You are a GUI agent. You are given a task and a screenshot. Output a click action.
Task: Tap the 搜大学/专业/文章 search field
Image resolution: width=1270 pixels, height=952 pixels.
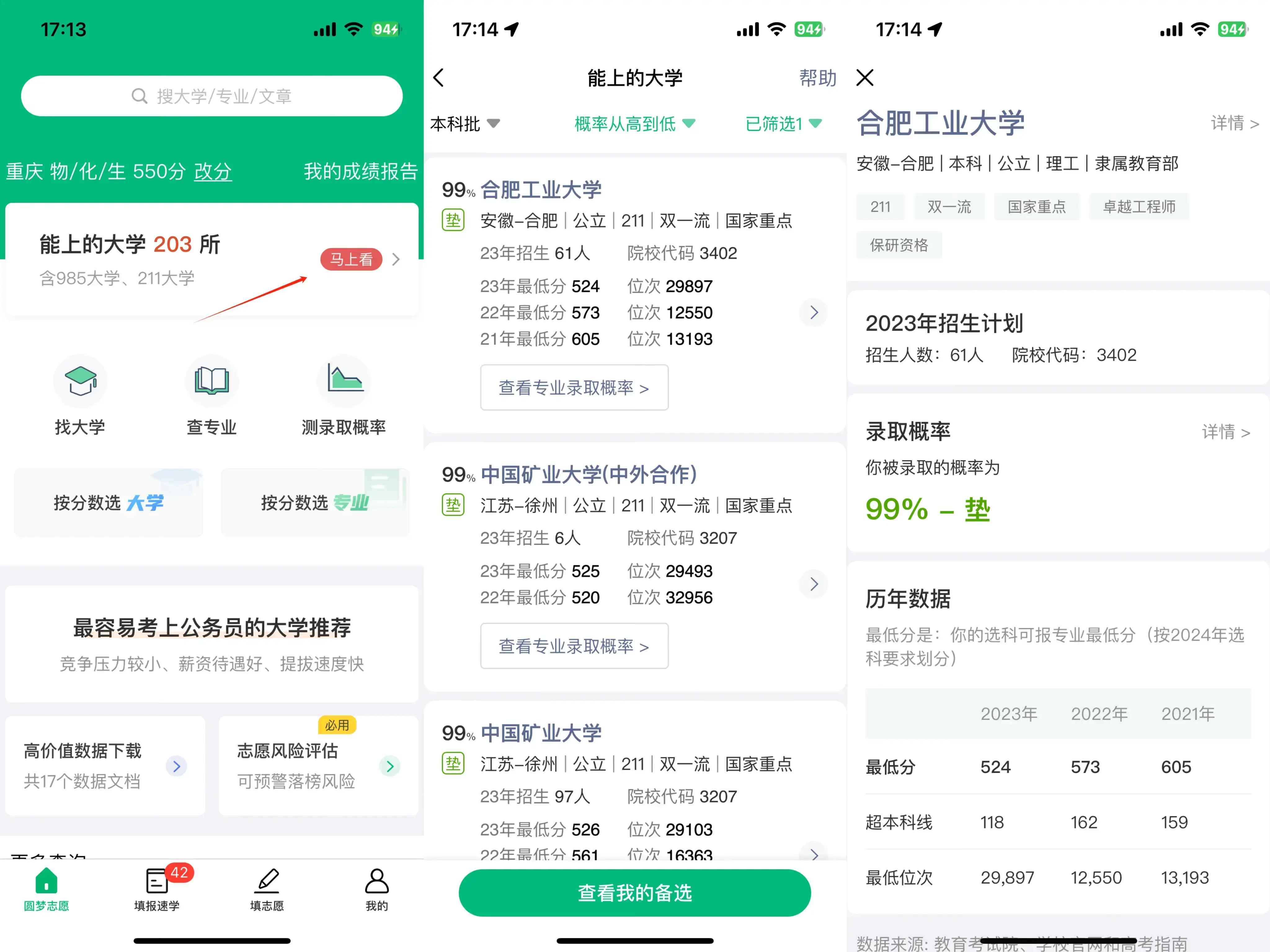211,96
